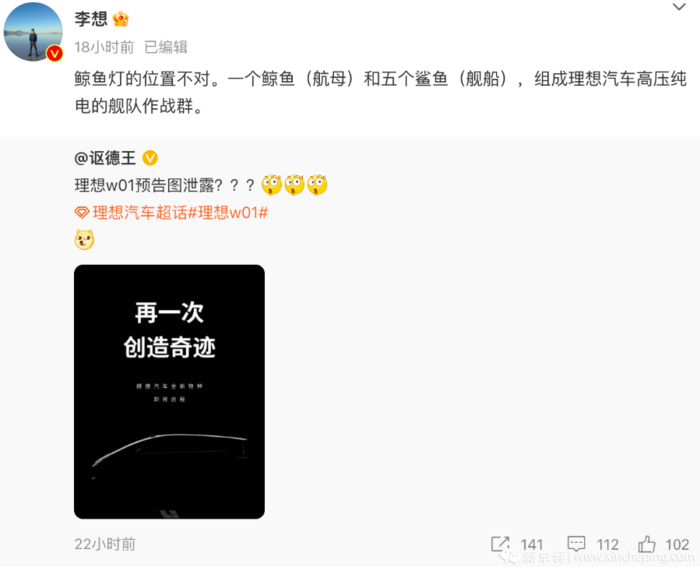Open the 再一次创造奇迹 teaser image

[169, 392]
